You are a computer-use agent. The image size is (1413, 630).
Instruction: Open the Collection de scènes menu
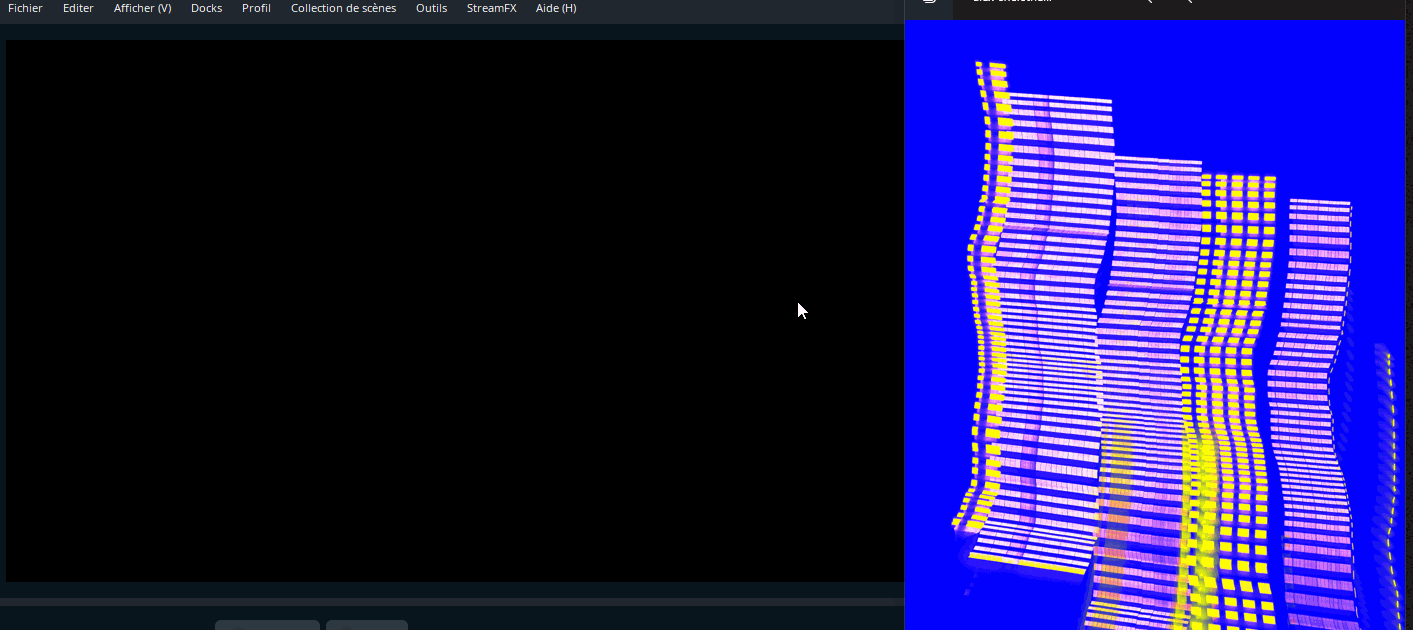[343, 8]
